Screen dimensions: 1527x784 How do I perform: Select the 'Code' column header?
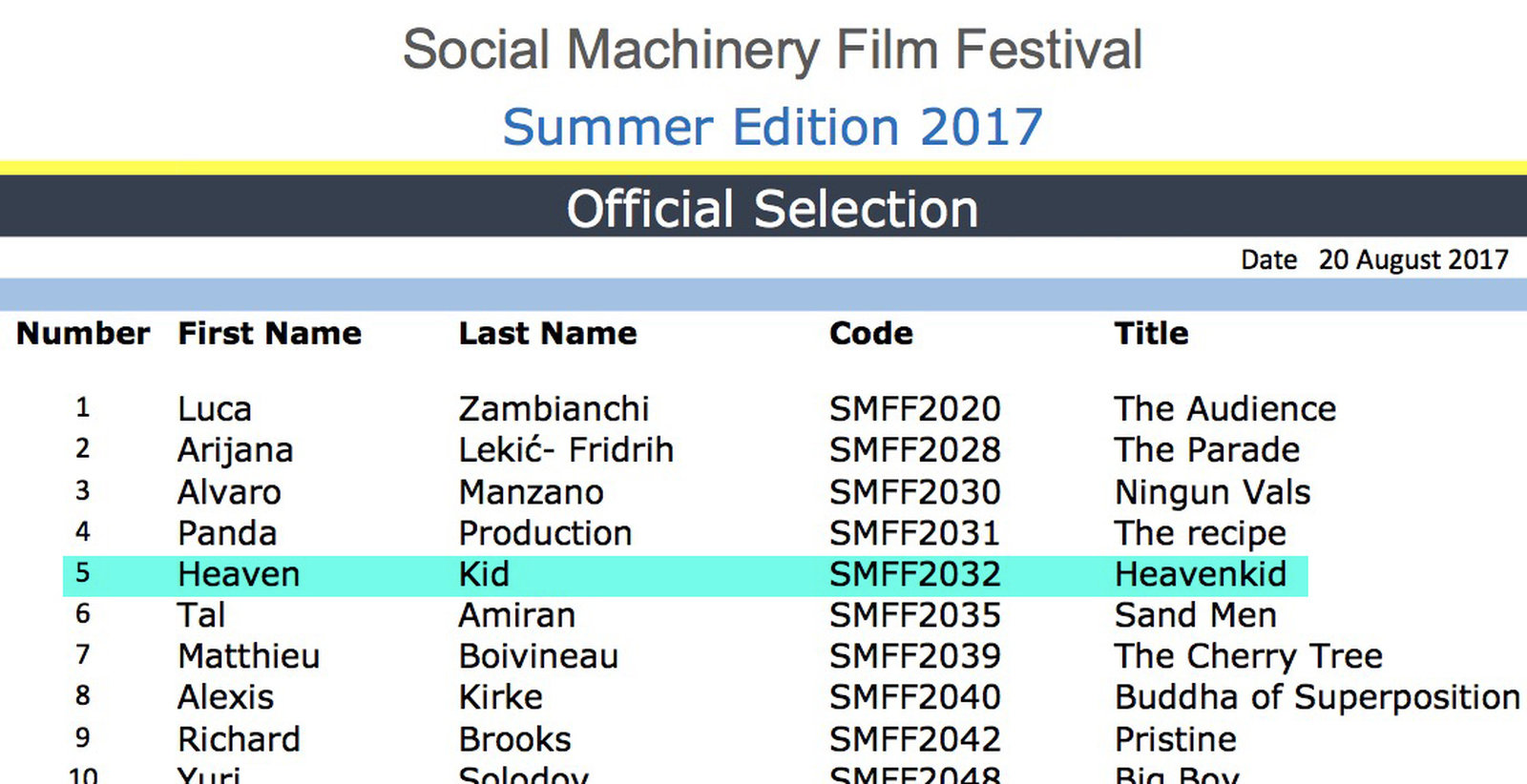pos(870,333)
